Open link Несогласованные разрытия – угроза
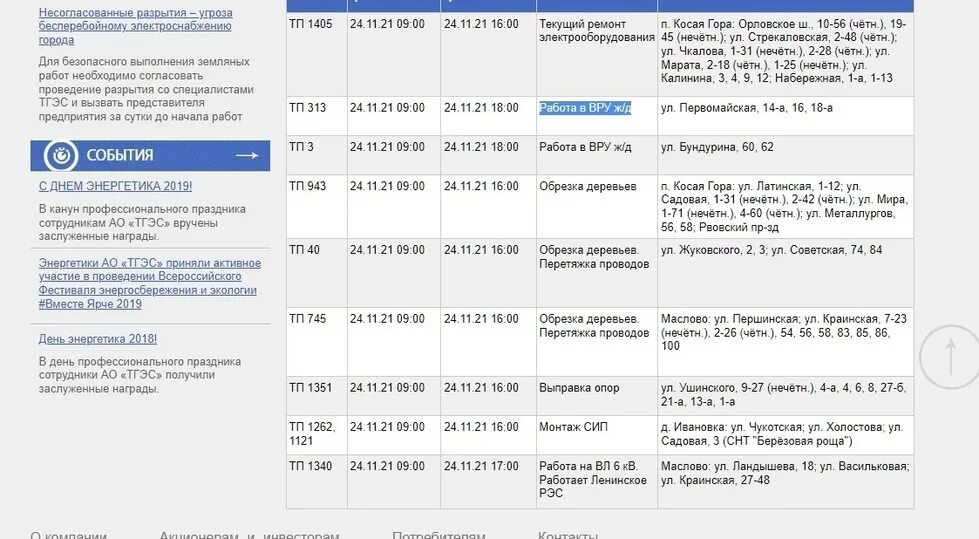The height and width of the screenshot is (539, 979). click(x=135, y=26)
